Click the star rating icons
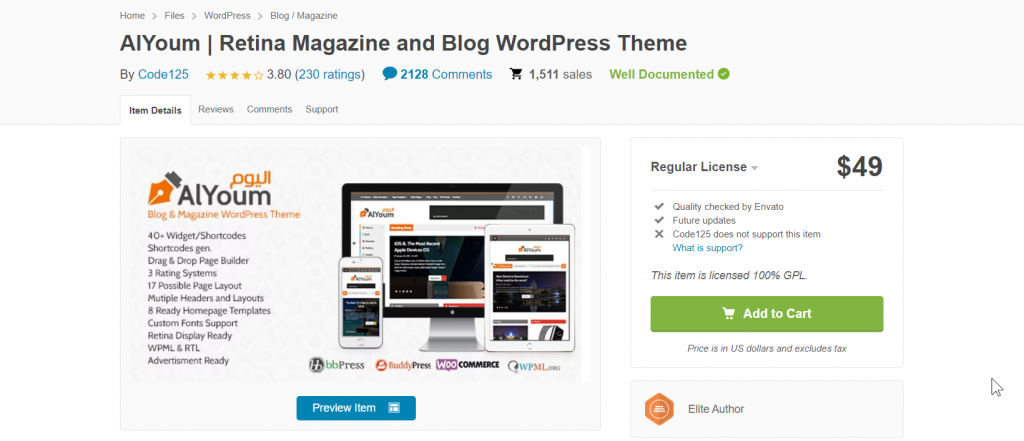 [234, 75]
